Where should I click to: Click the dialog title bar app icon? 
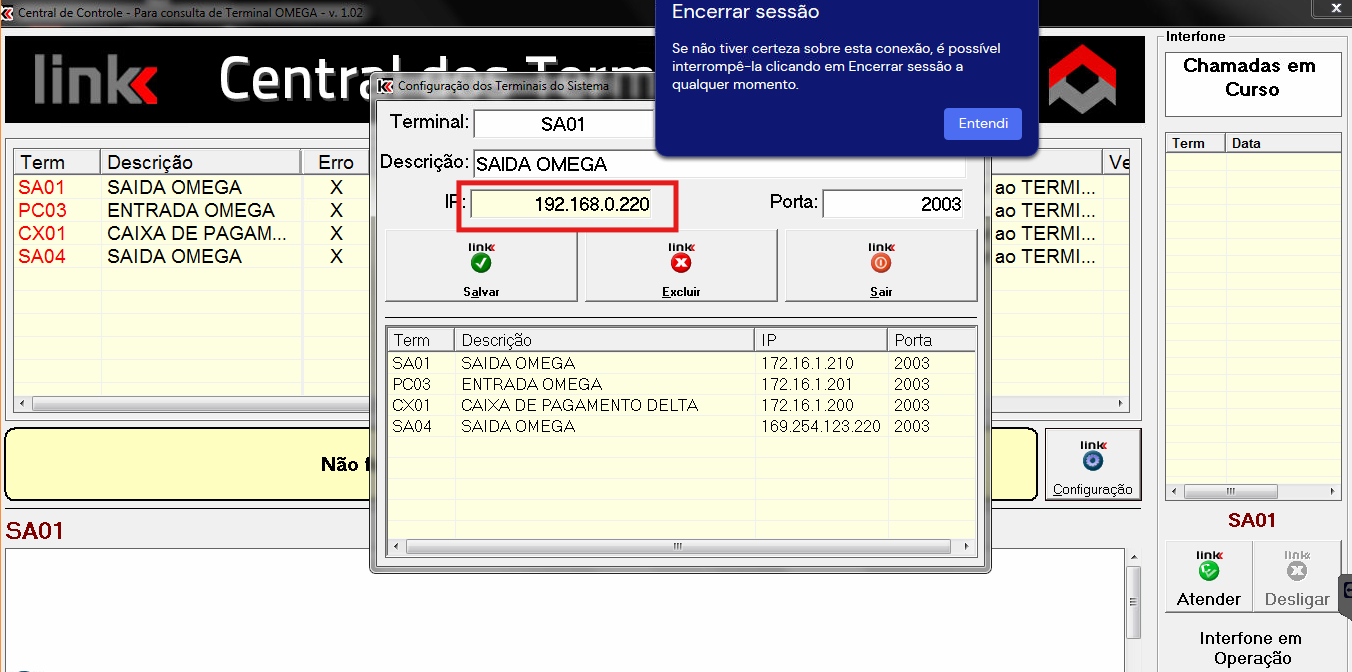pyautogui.click(x=385, y=85)
